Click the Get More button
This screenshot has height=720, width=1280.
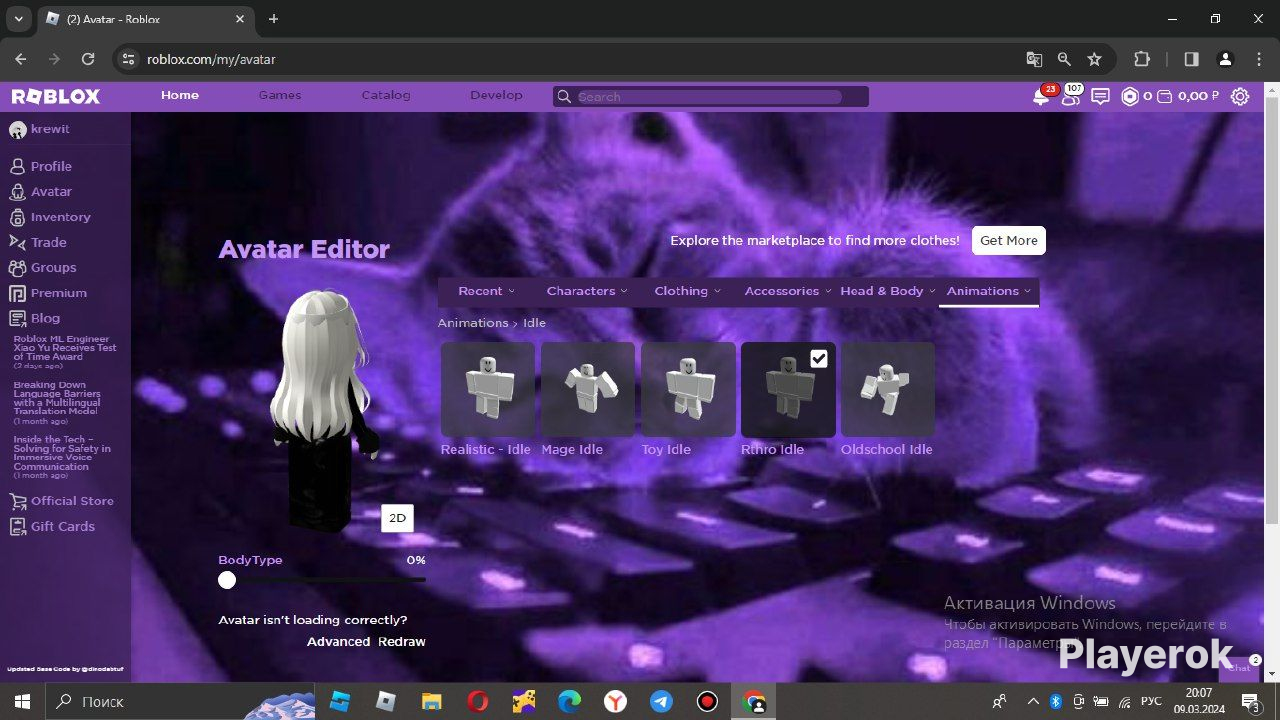click(1008, 240)
